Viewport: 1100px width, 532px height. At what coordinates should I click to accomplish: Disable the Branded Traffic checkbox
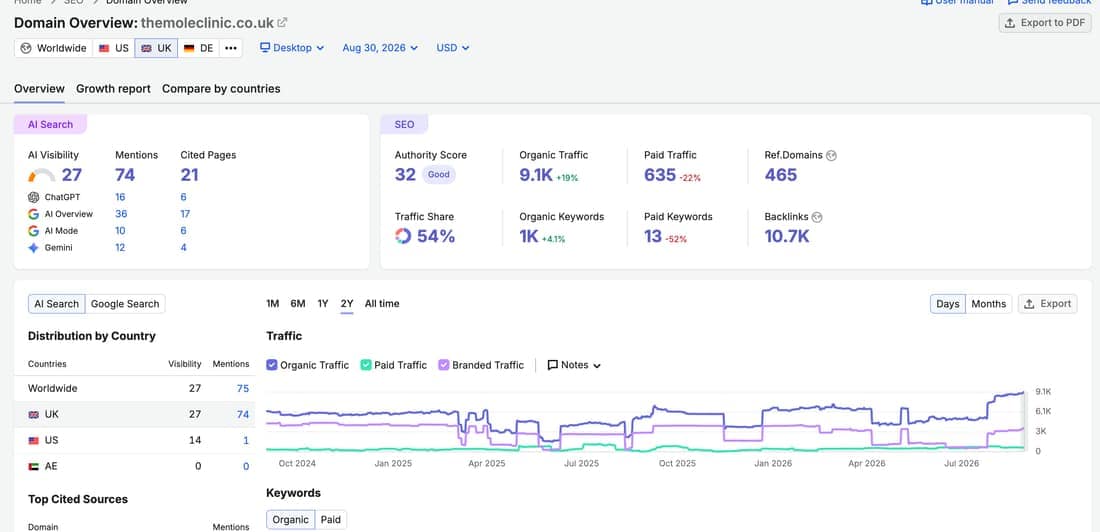(443, 365)
